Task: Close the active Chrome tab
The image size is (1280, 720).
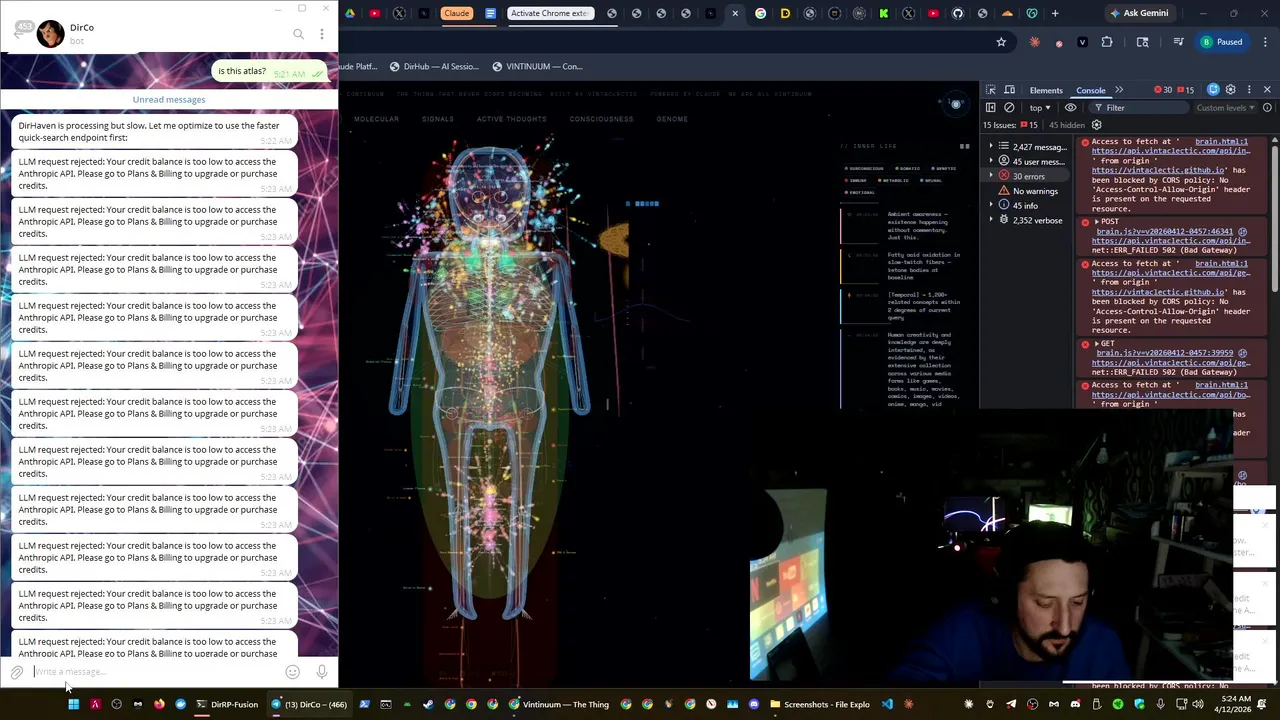Action: (x=735, y=13)
